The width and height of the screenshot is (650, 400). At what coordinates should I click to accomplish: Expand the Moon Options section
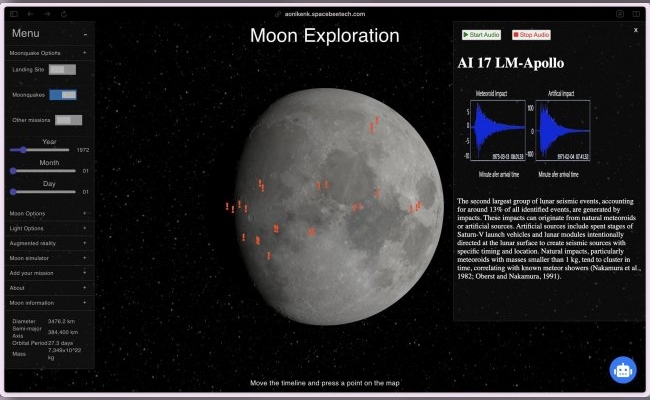coord(48,213)
